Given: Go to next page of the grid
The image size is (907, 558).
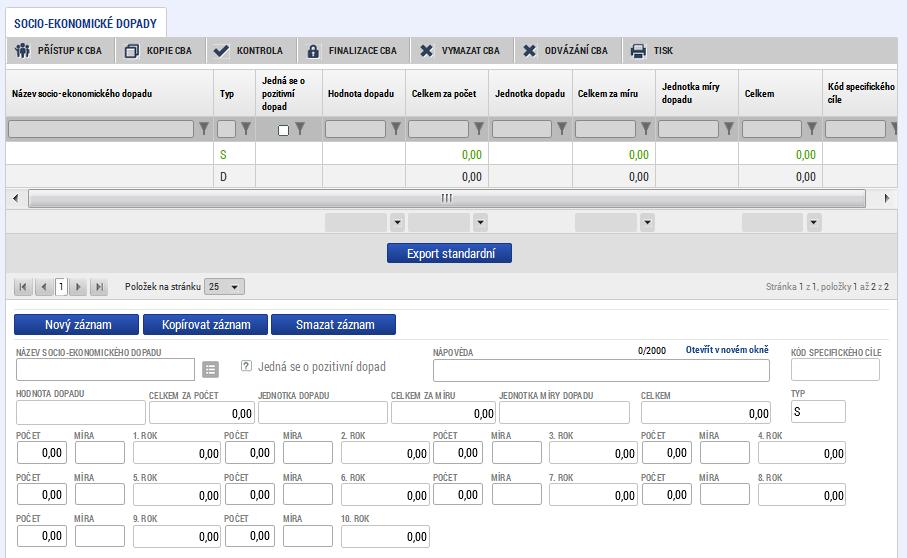Looking at the screenshot, I should tap(78, 287).
